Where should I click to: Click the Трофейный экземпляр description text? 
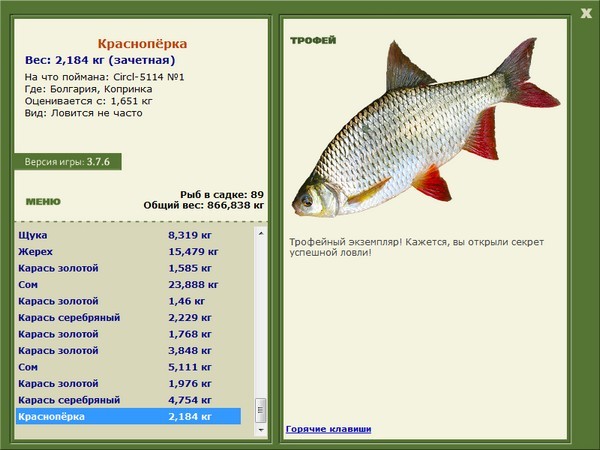pyautogui.click(x=416, y=247)
